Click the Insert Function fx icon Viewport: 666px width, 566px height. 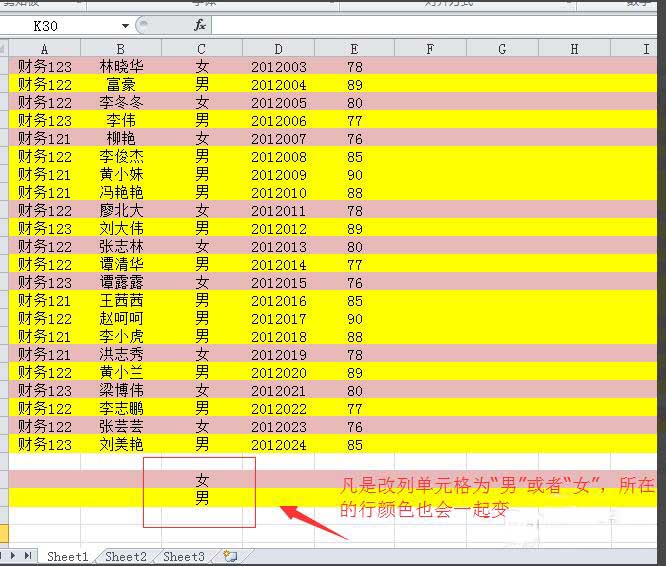tap(200, 25)
